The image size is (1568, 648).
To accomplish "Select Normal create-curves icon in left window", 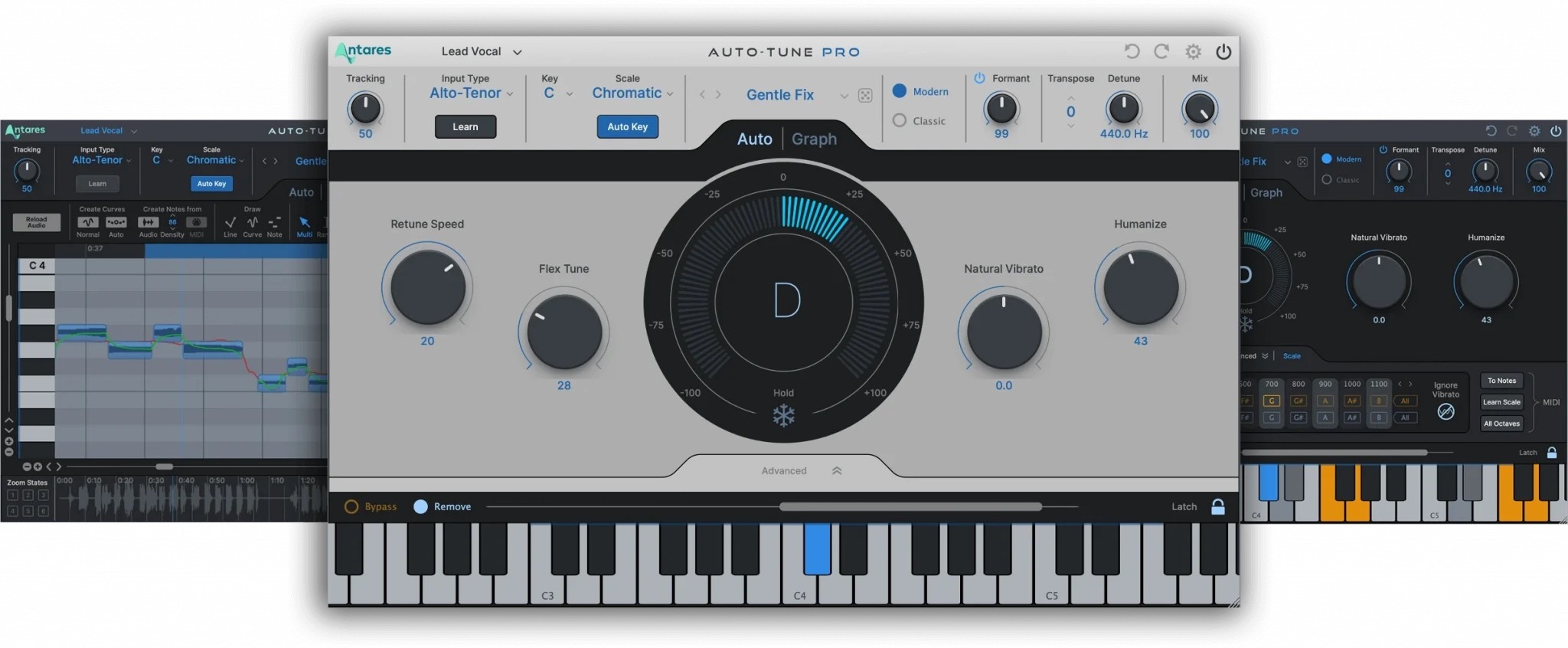I will (x=88, y=222).
